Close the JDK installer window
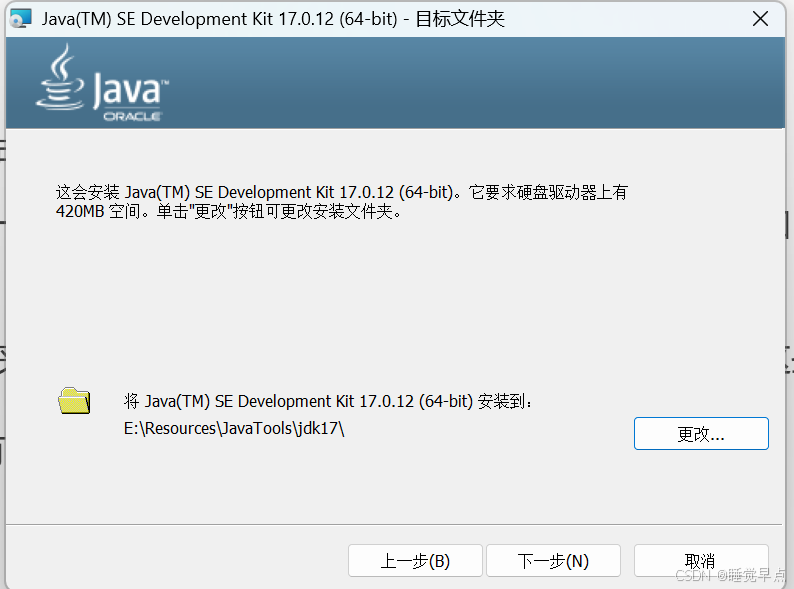 (760, 19)
